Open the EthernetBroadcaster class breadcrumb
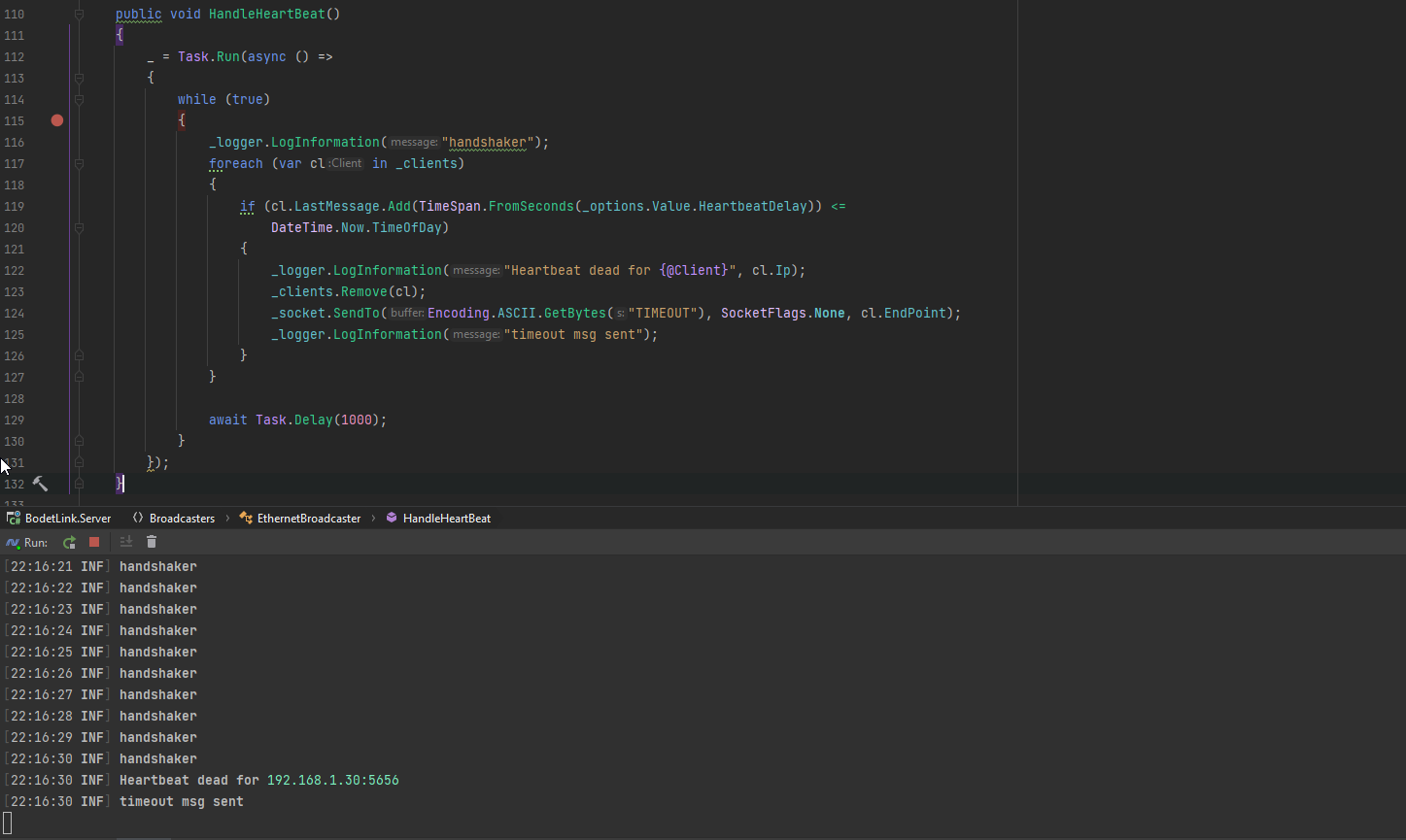Image resolution: width=1406 pixels, height=840 pixels. click(308, 519)
